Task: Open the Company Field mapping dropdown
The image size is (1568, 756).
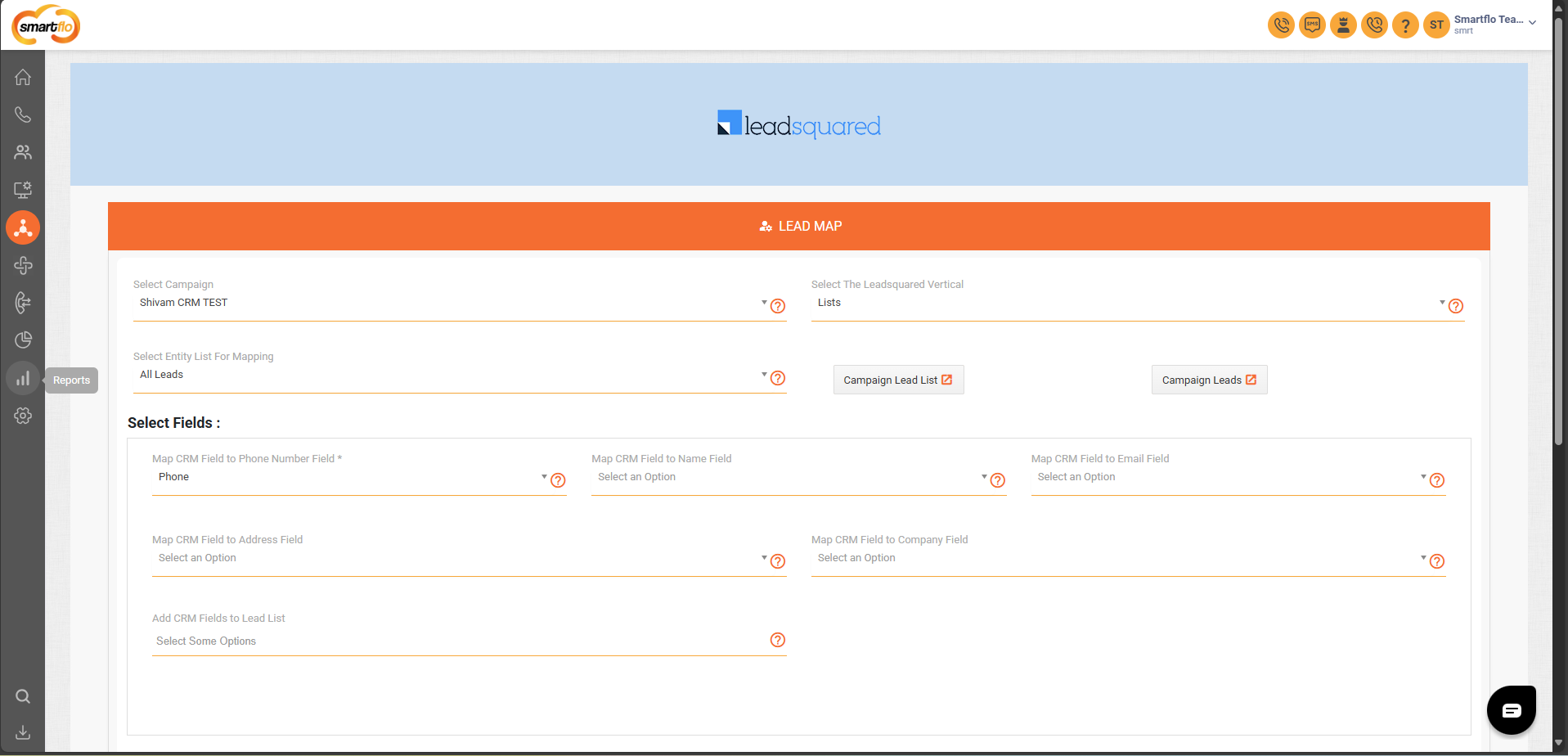Action: click(1120, 558)
